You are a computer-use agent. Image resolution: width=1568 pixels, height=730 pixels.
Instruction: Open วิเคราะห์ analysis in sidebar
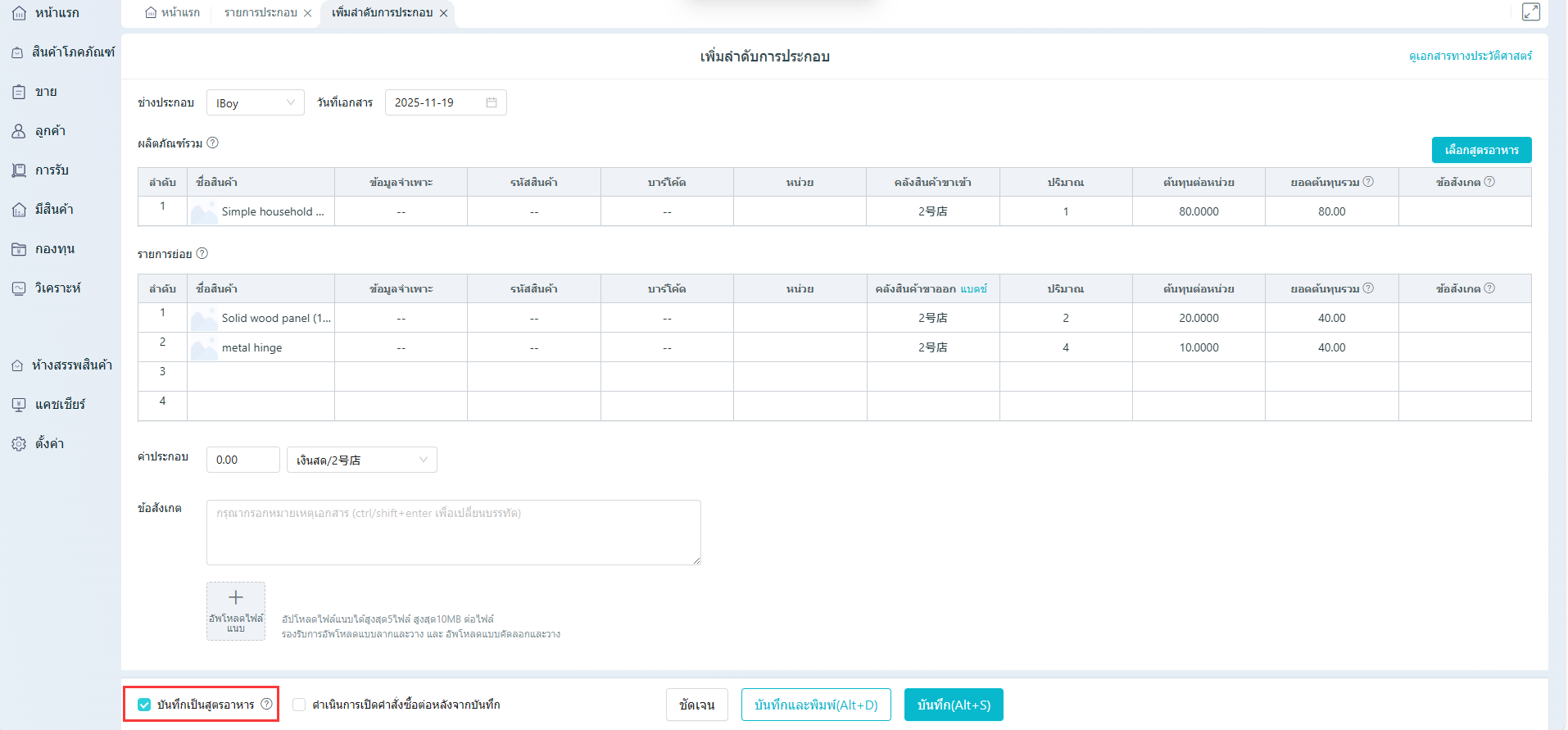(x=57, y=288)
